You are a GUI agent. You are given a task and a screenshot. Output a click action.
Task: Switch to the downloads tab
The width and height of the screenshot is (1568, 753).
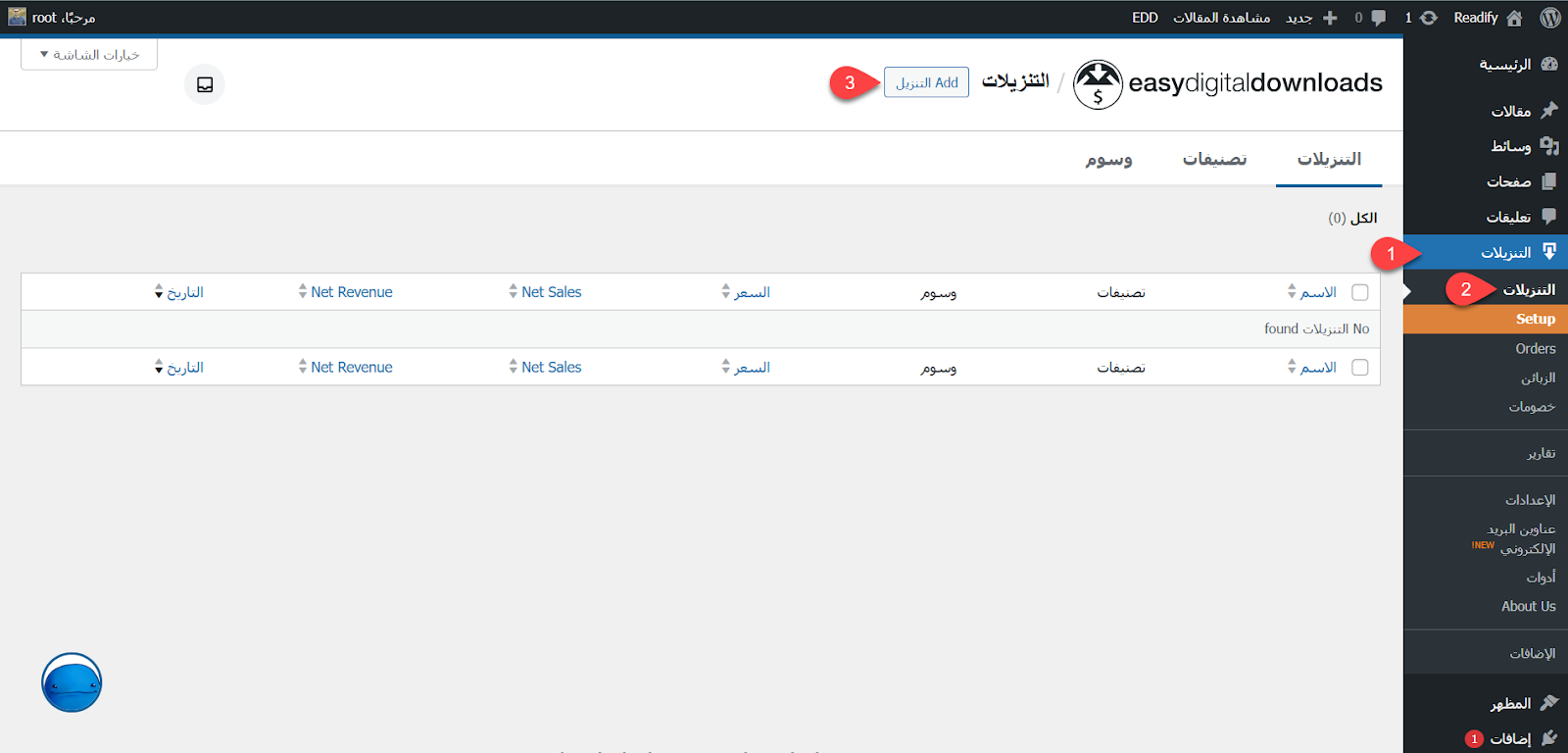[1329, 159]
